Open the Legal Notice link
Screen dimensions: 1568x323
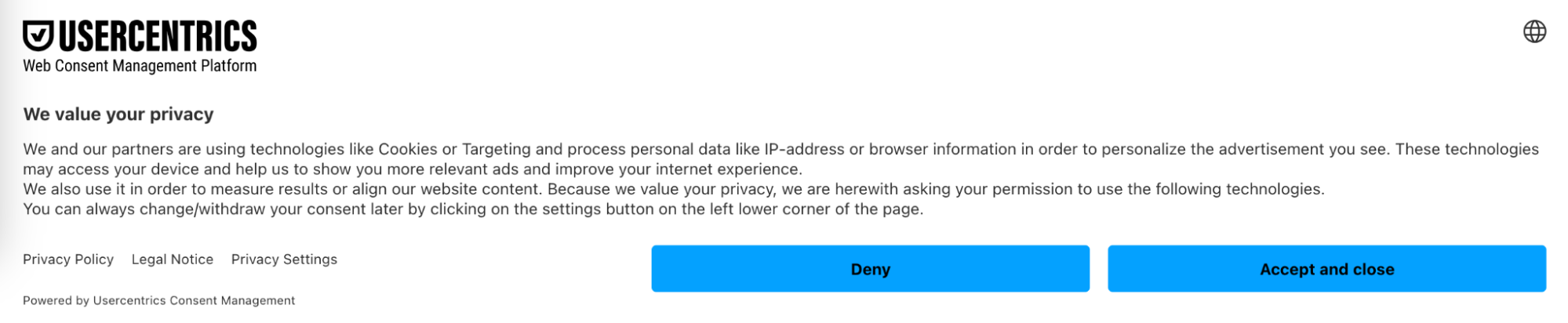coord(173,259)
